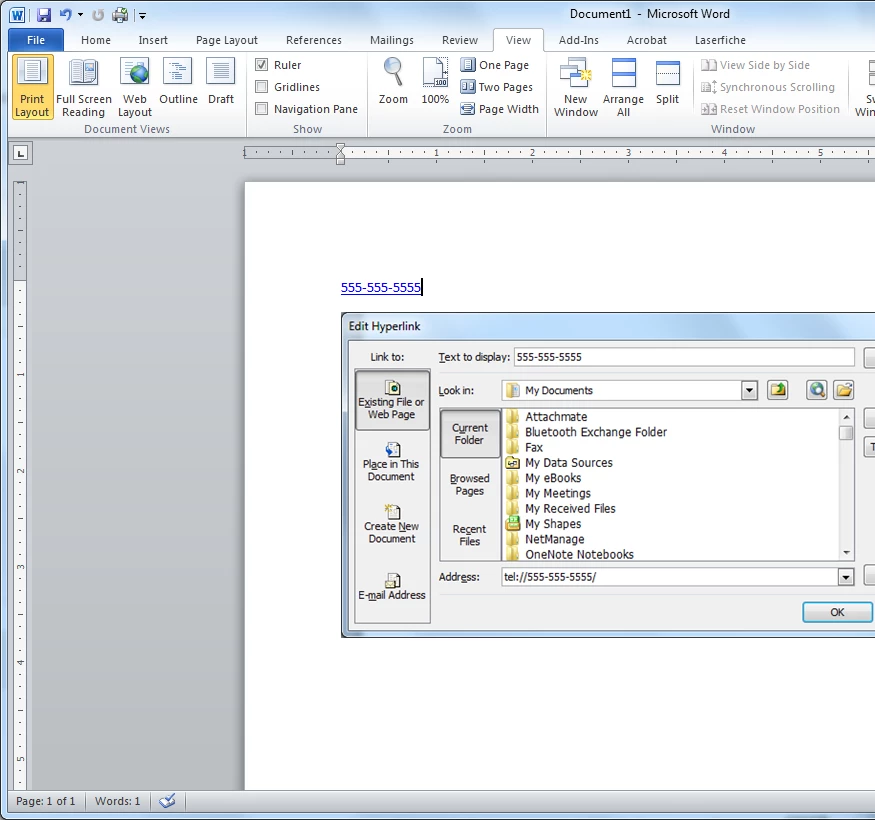
Task: Open the File tab
Action: [36, 40]
